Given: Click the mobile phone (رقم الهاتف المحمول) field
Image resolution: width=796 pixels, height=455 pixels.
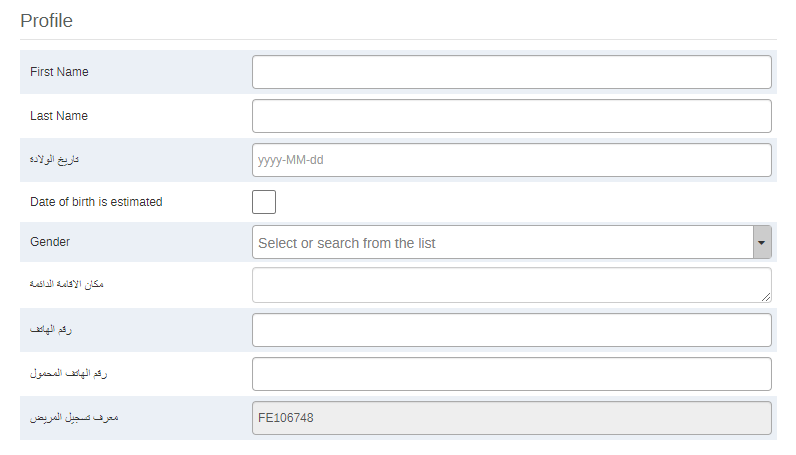Looking at the screenshot, I should click(x=511, y=374).
